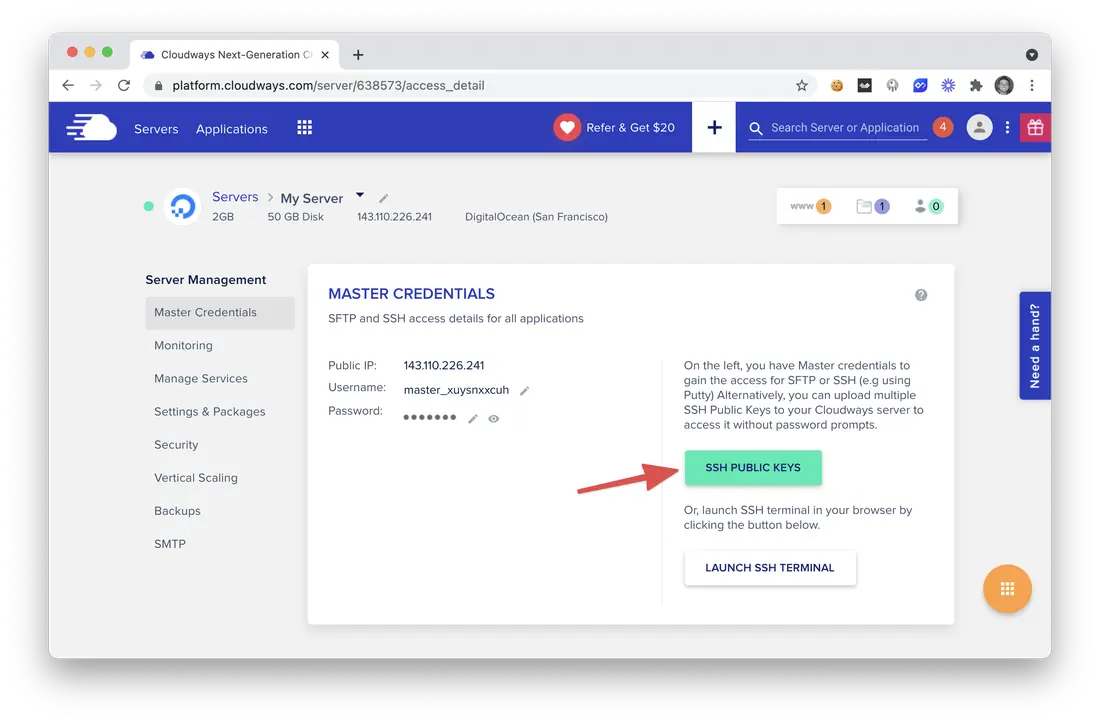Click the www applications count icon
This screenshot has width=1100, height=723.
[x=810, y=206]
